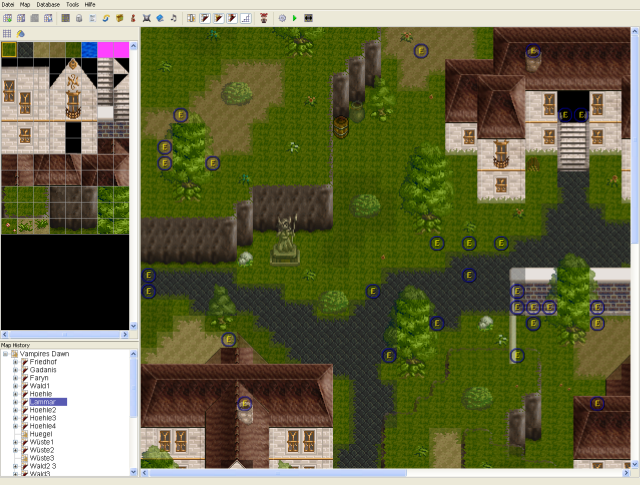Click the music note icon in toolbar

pos(174,18)
